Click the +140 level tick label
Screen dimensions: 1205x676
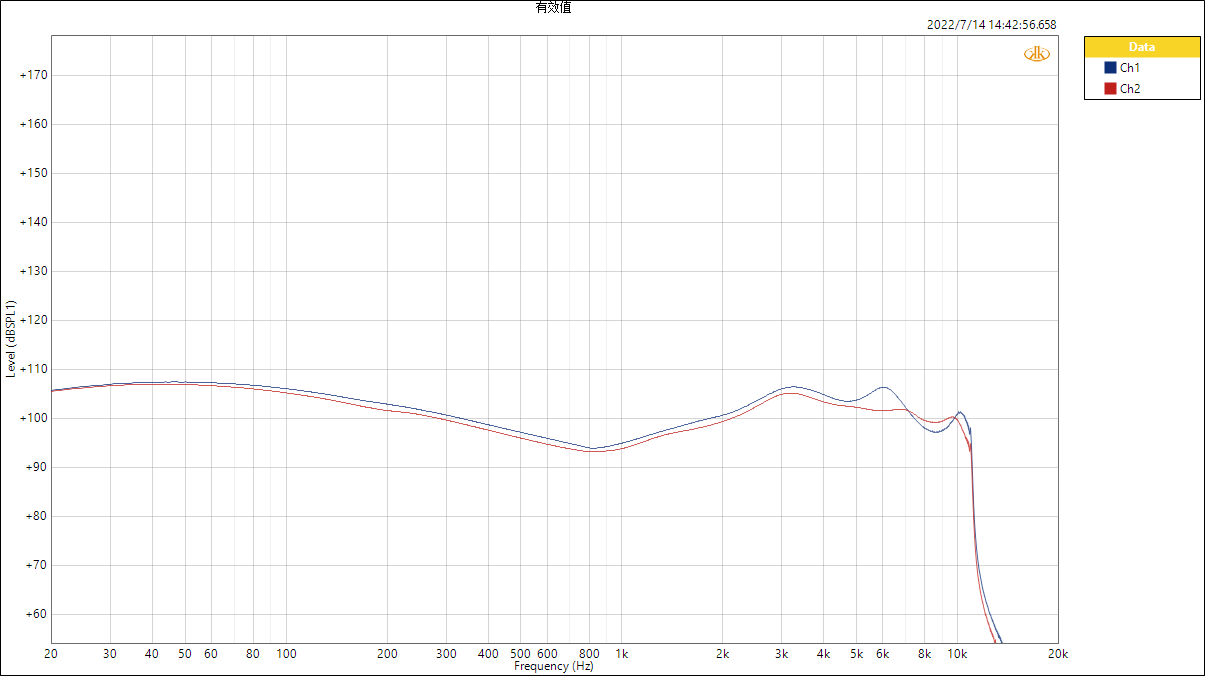34,222
